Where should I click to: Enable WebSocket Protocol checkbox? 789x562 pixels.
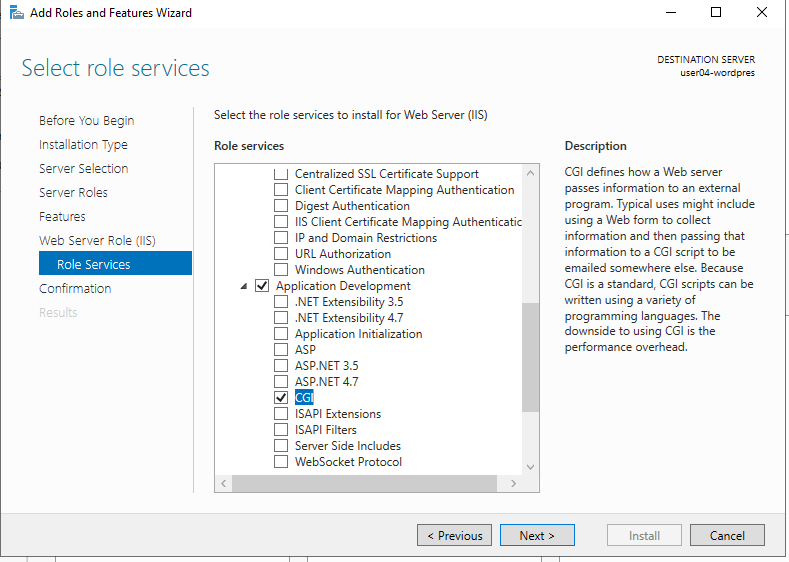click(x=281, y=462)
